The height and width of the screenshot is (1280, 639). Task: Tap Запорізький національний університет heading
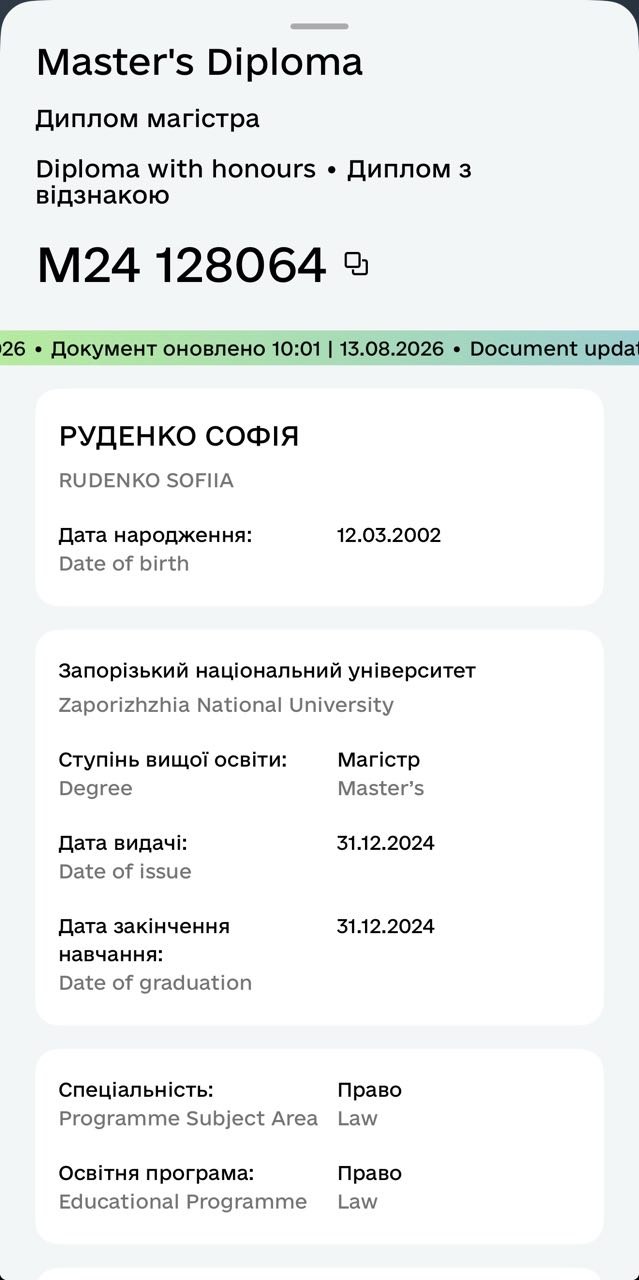point(267,671)
